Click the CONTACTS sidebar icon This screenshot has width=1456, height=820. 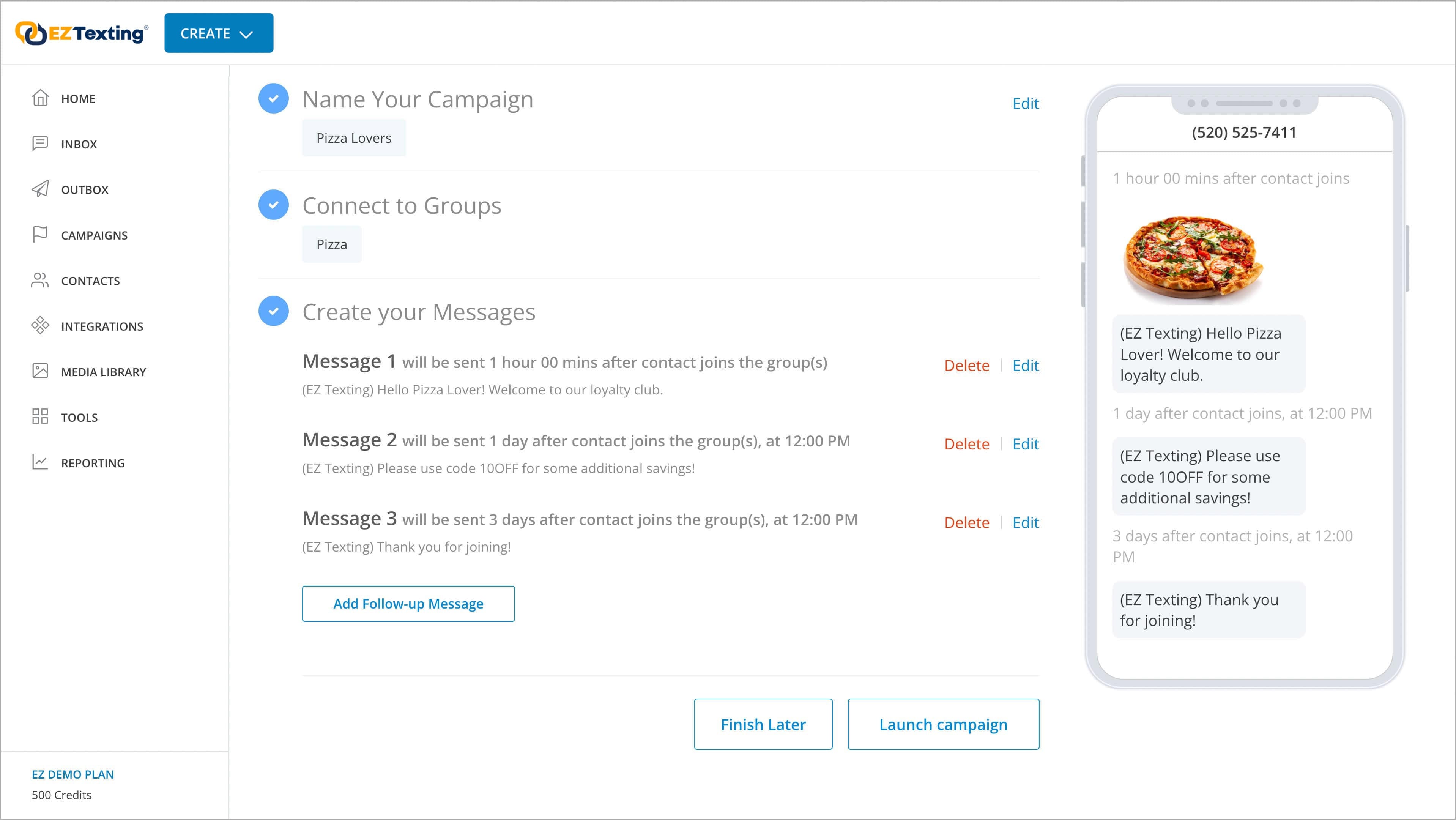(40, 280)
